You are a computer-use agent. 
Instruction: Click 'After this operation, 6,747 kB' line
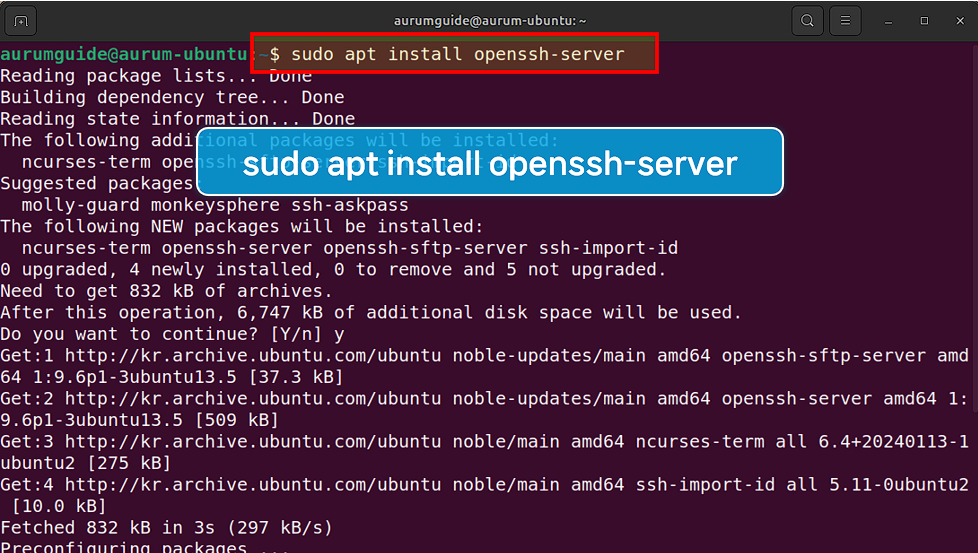(371, 312)
